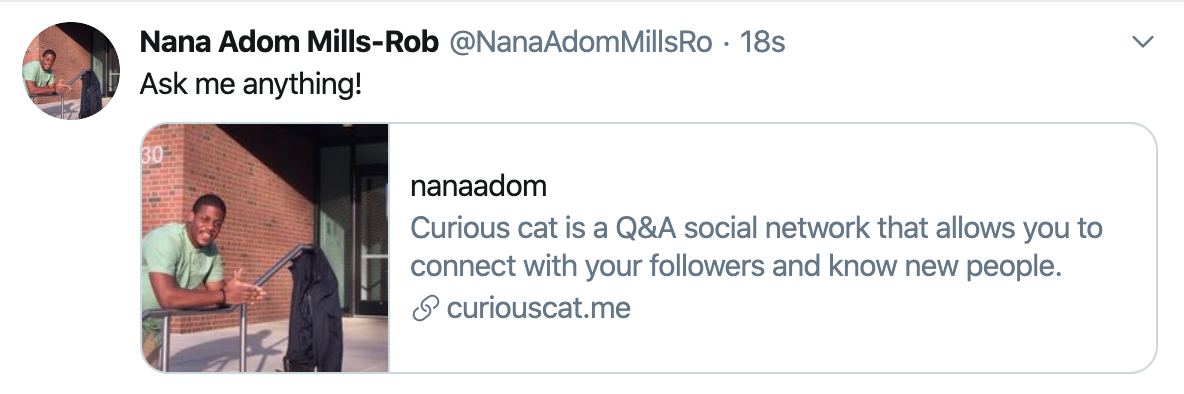Open the 18s timestamp permalink
This screenshot has height=394, width=1184.
762,42
